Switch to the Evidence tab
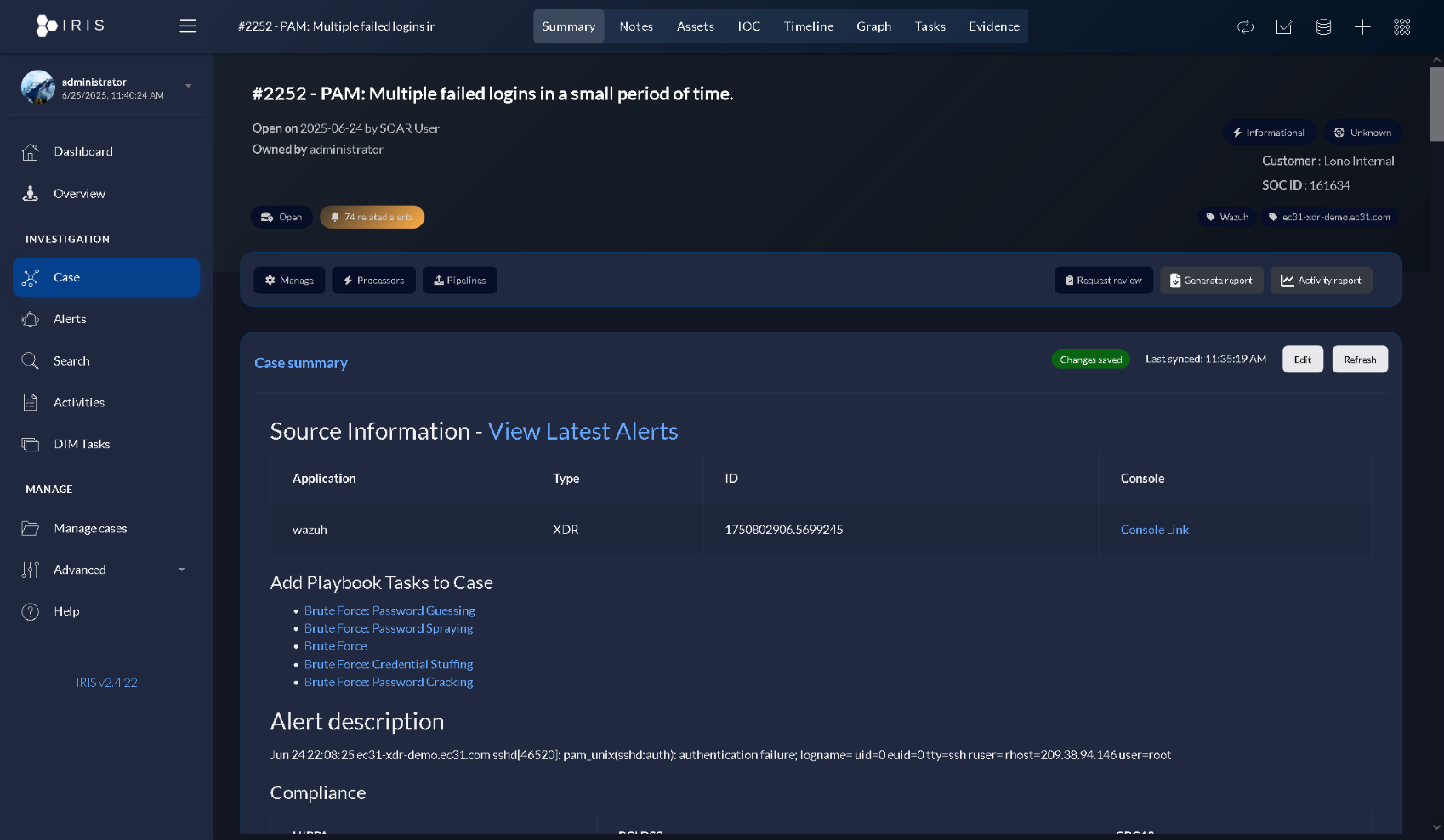This screenshot has height=840, width=1444. click(x=994, y=26)
